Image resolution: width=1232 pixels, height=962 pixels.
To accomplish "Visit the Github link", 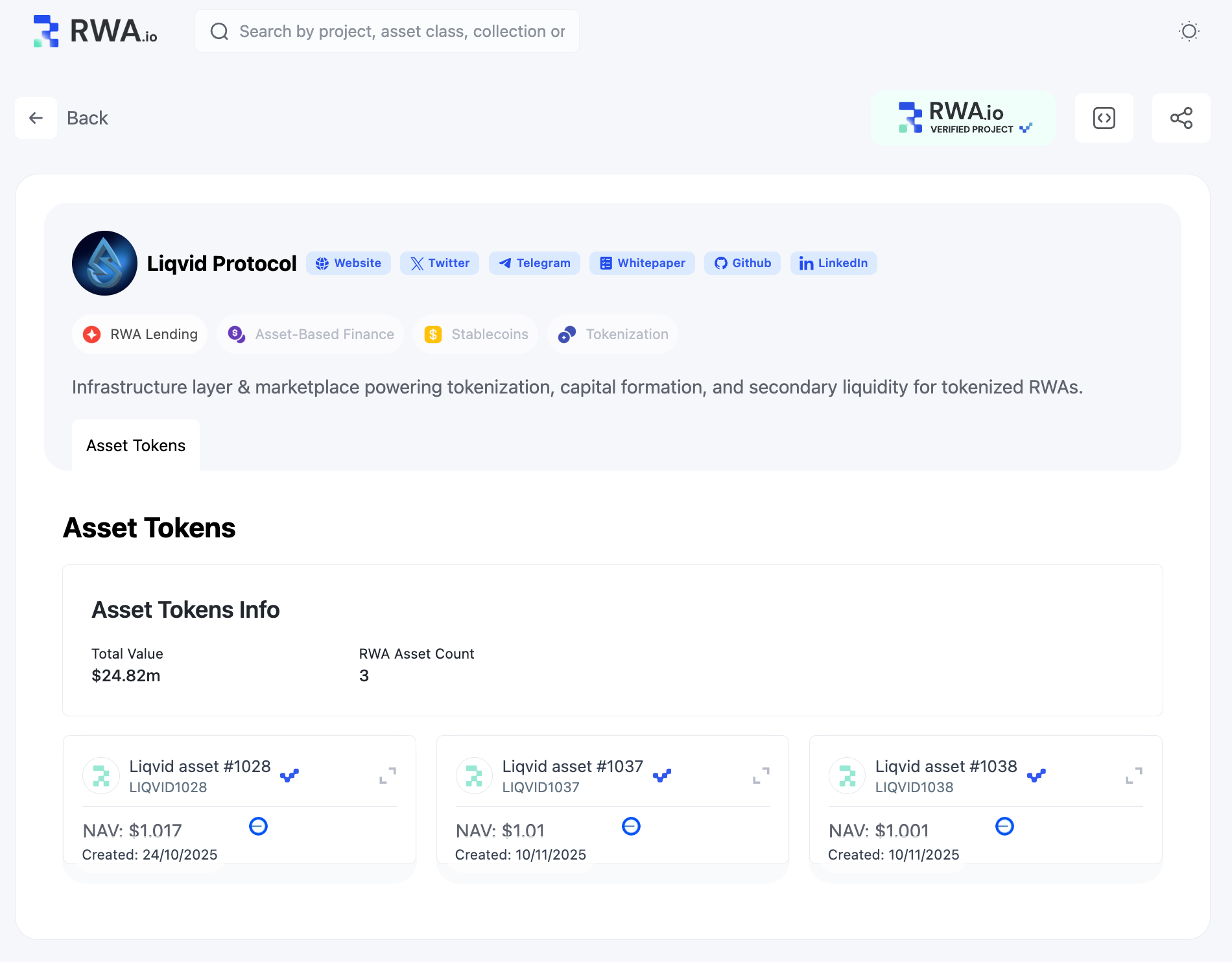I will [x=742, y=263].
